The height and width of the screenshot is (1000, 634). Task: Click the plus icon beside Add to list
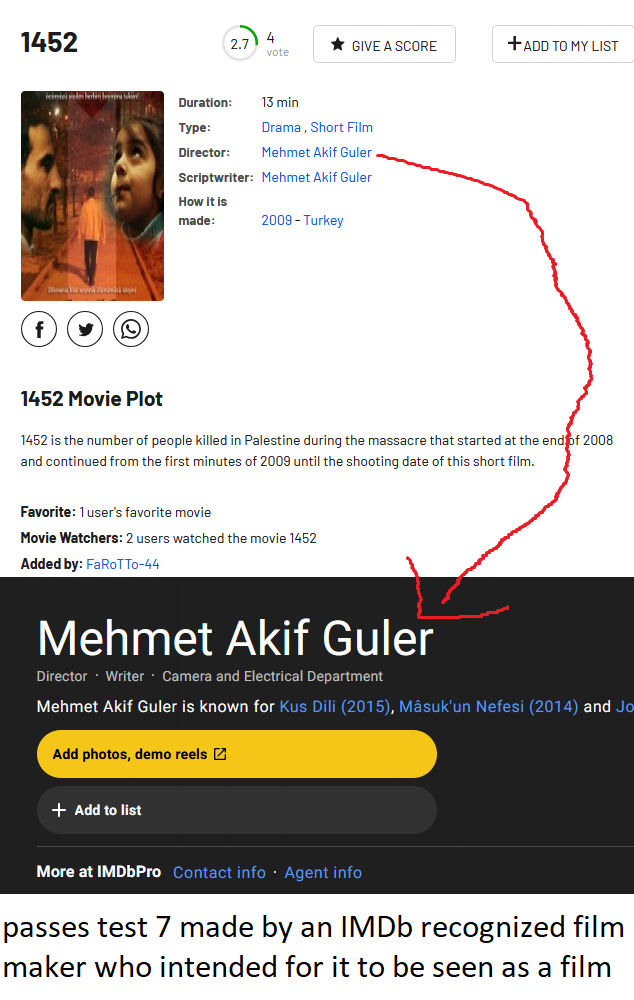(x=59, y=810)
